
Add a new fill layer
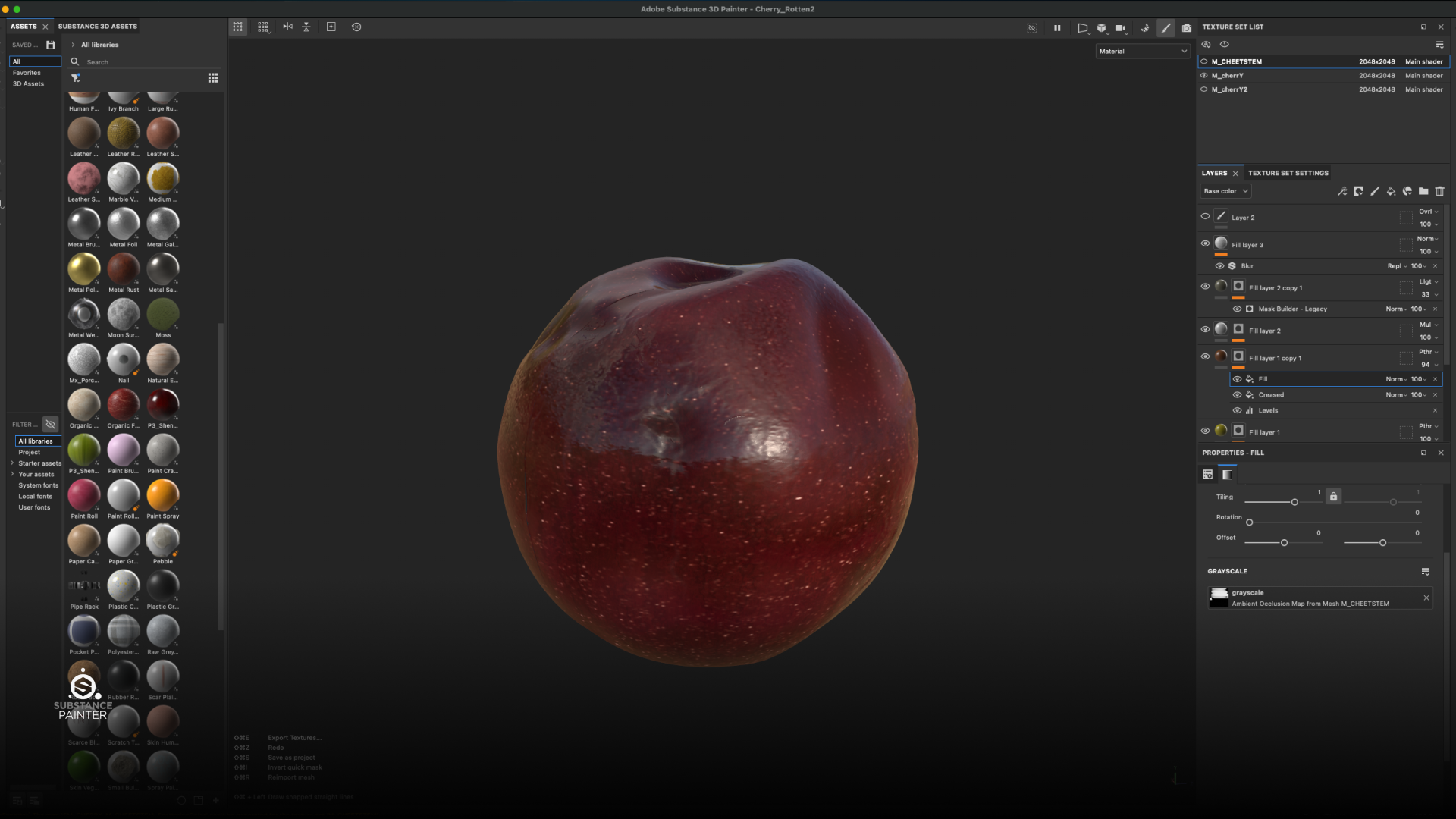coord(1391,191)
